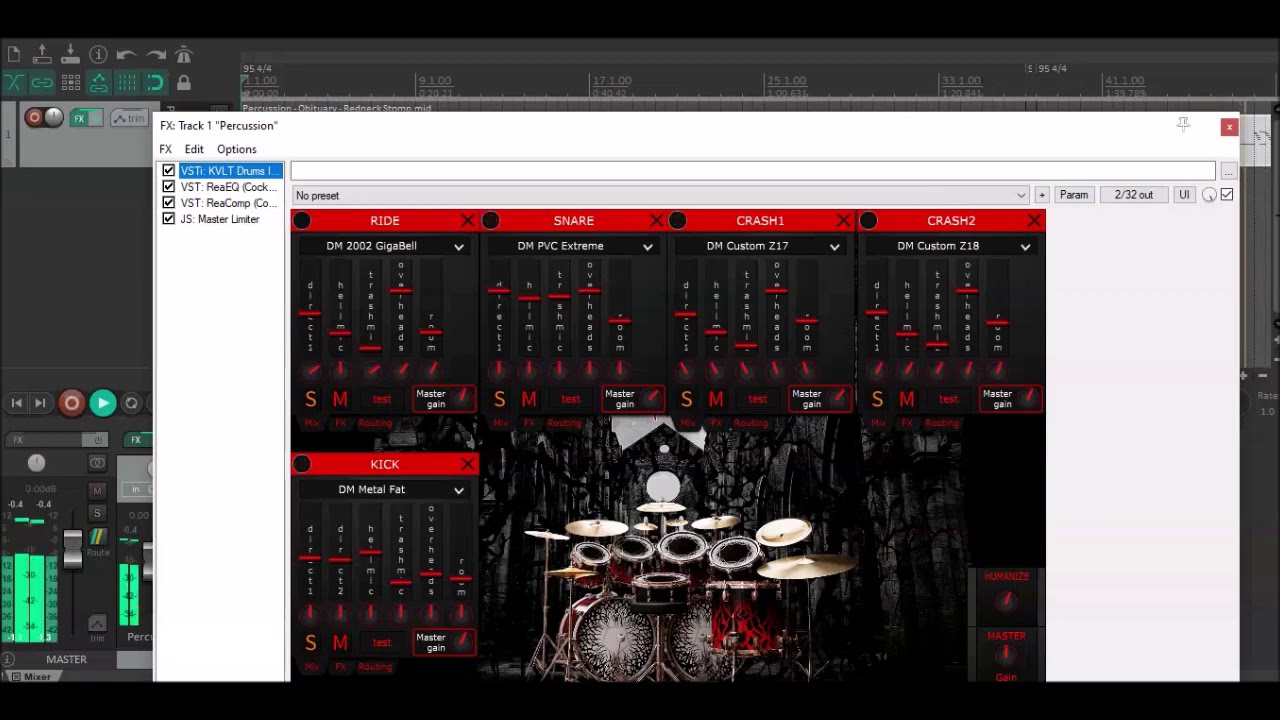
Task: Uncheck VSTi KVLT Drums FX checkbox
Action: (168, 171)
